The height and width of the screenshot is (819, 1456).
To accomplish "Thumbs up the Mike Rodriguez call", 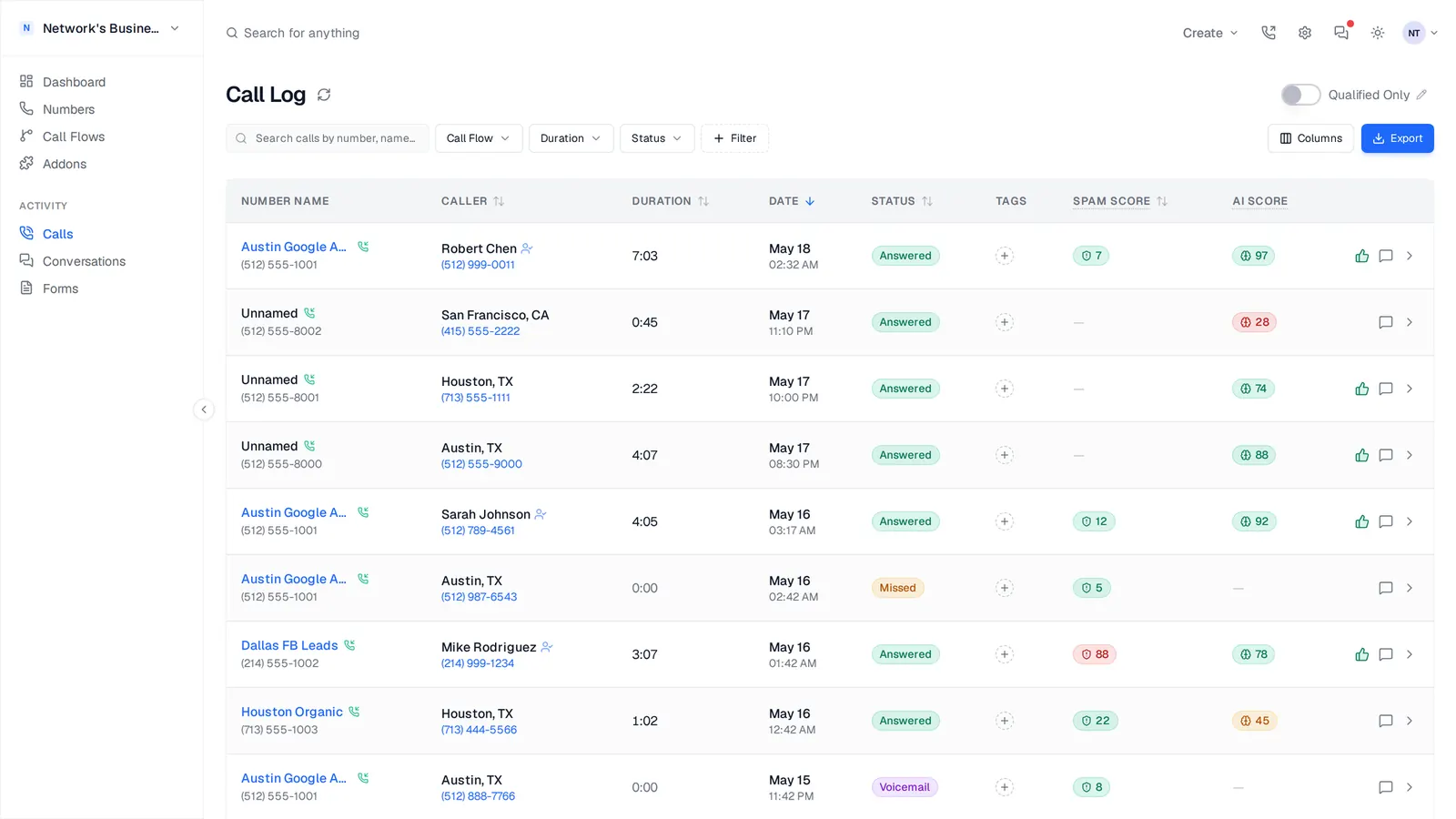I will (x=1361, y=654).
